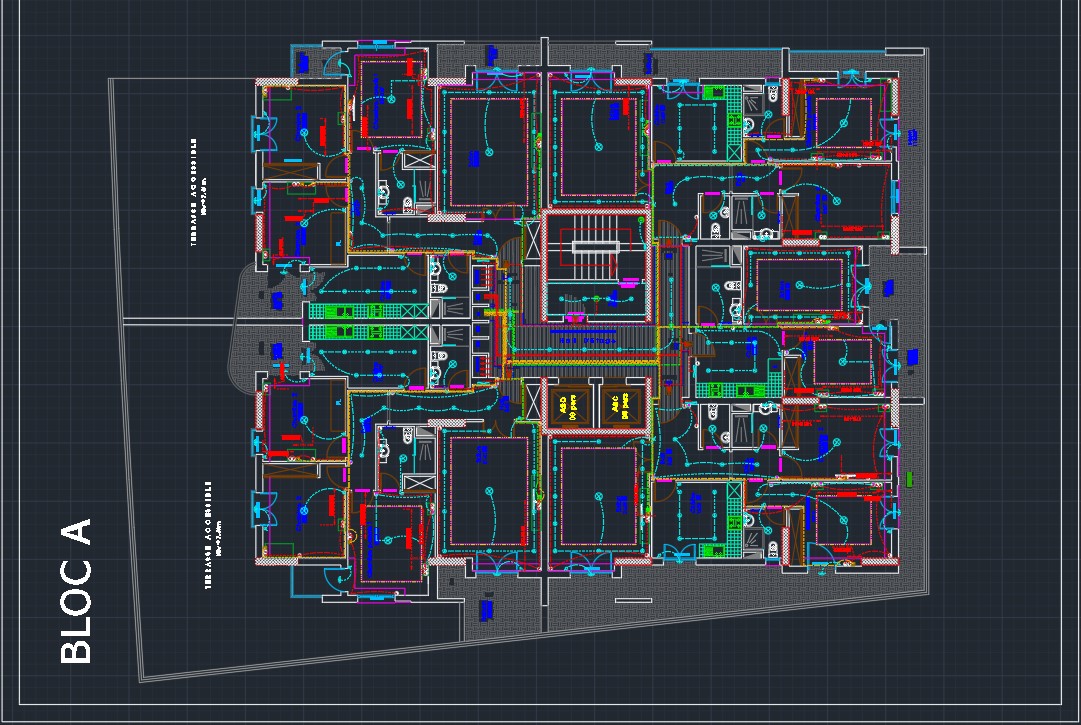Click the TERRASSE ACCESSIBLE label nearest BLOC A
The width and height of the screenshot is (1081, 725).
[x=208, y=535]
